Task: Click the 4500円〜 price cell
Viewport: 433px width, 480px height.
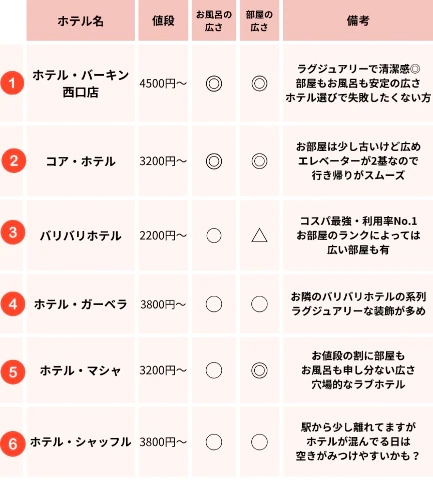Action: click(x=163, y=83)
